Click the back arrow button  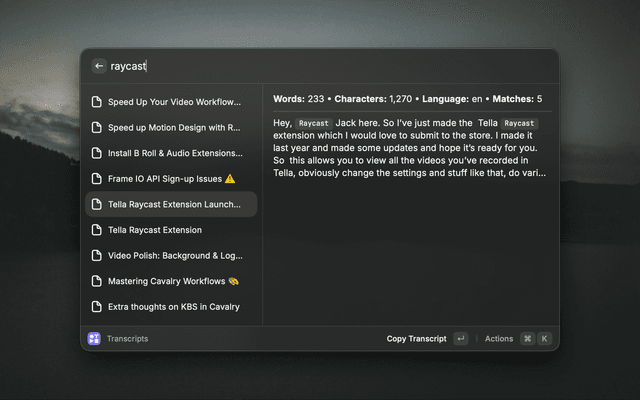pyautogui.click(x=99, y=66)
